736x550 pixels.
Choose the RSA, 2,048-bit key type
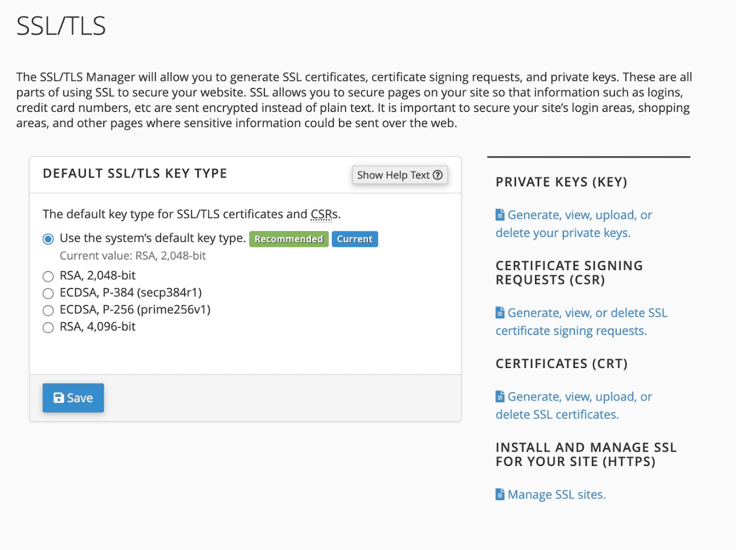48,276
